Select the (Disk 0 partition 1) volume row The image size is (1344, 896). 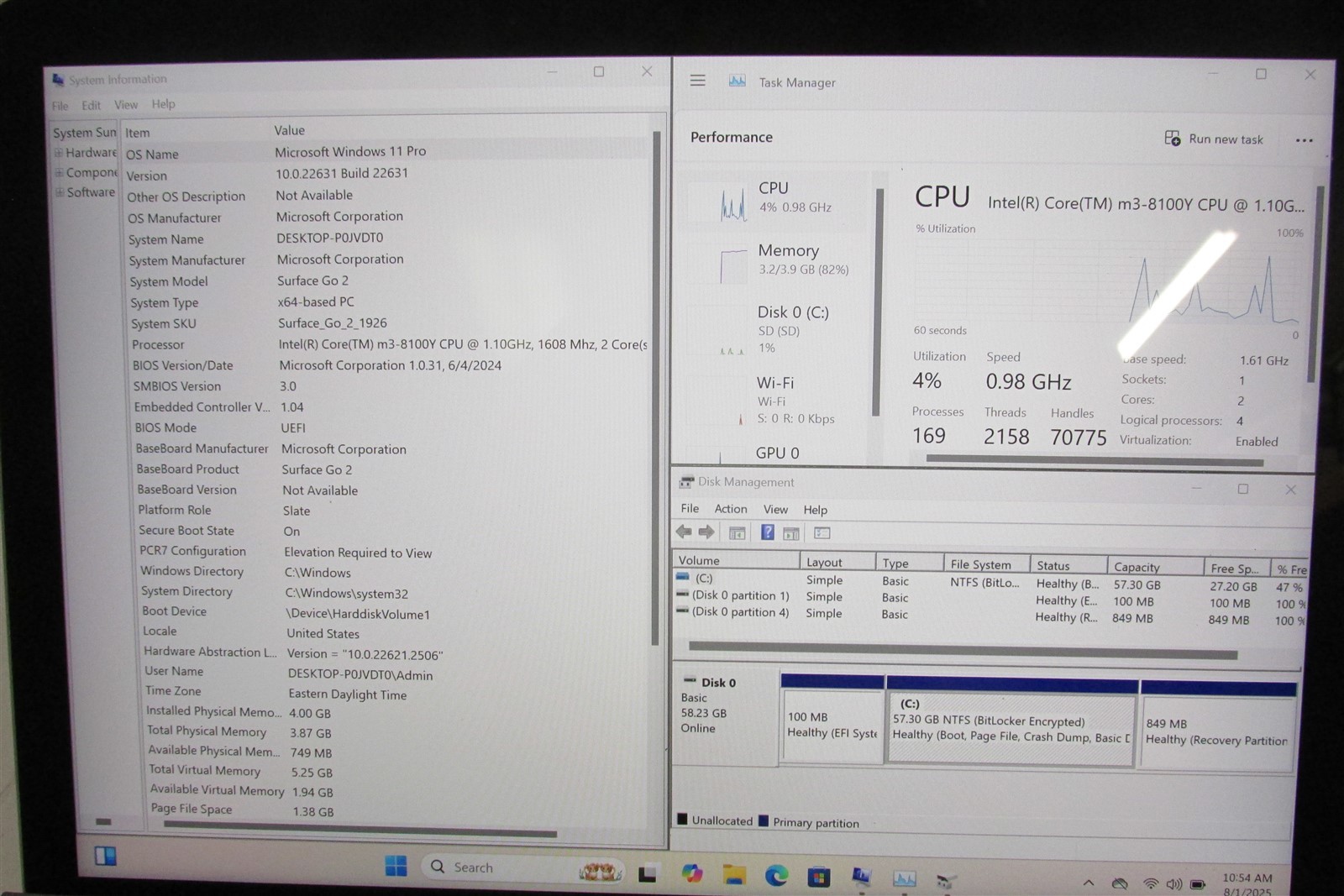(x=991, y=598)
